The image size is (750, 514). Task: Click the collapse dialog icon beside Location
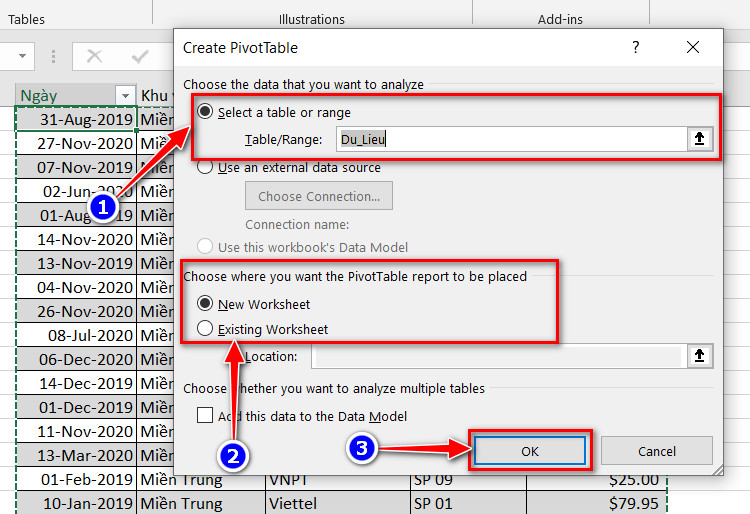click(x=699, y=356)
